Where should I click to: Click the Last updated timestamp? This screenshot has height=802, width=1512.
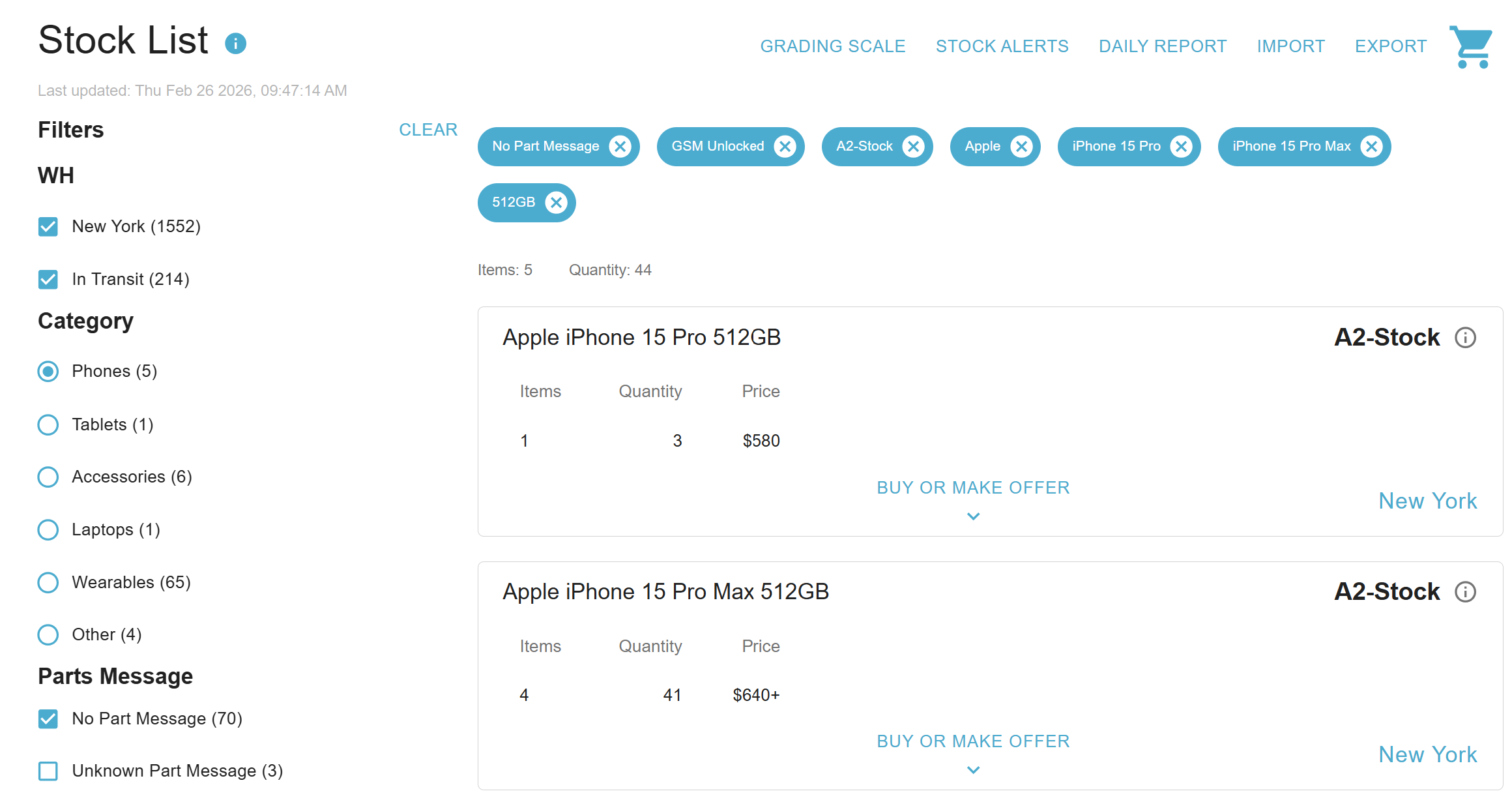192,91
